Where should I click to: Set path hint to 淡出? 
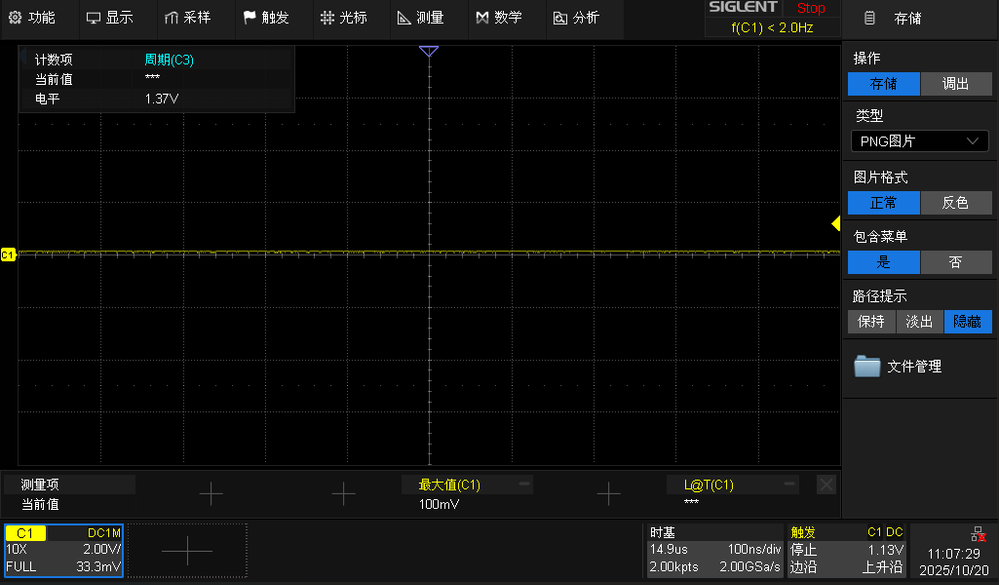point(919,321)
